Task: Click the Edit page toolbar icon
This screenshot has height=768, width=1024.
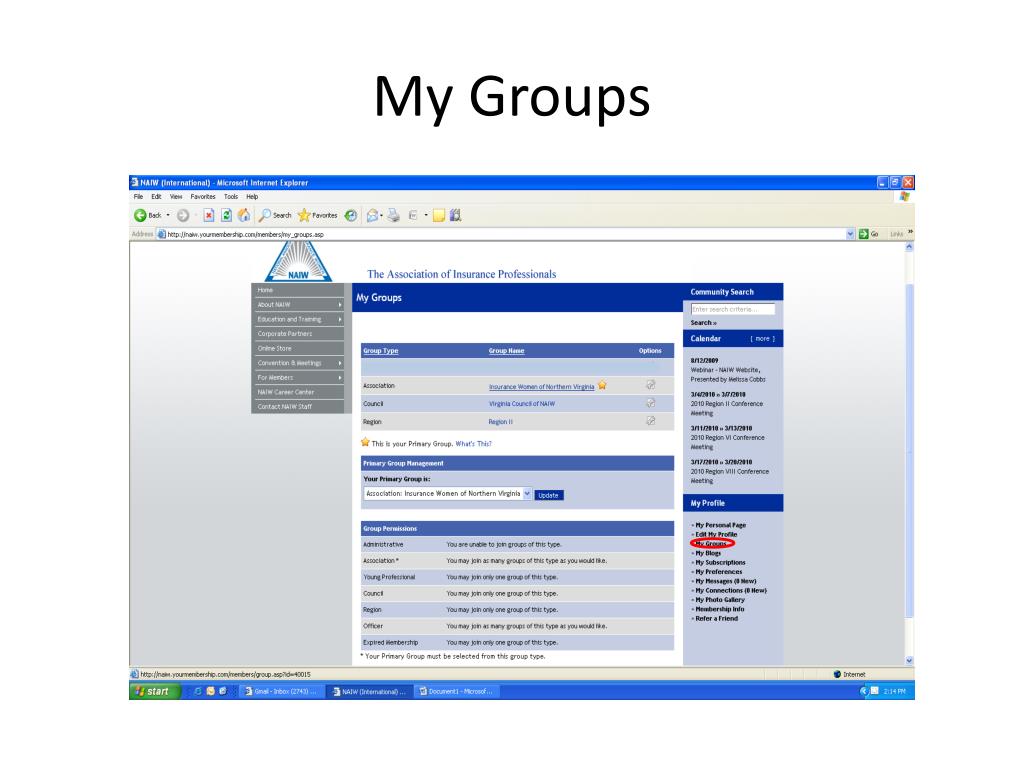Action: pos(413,215)
